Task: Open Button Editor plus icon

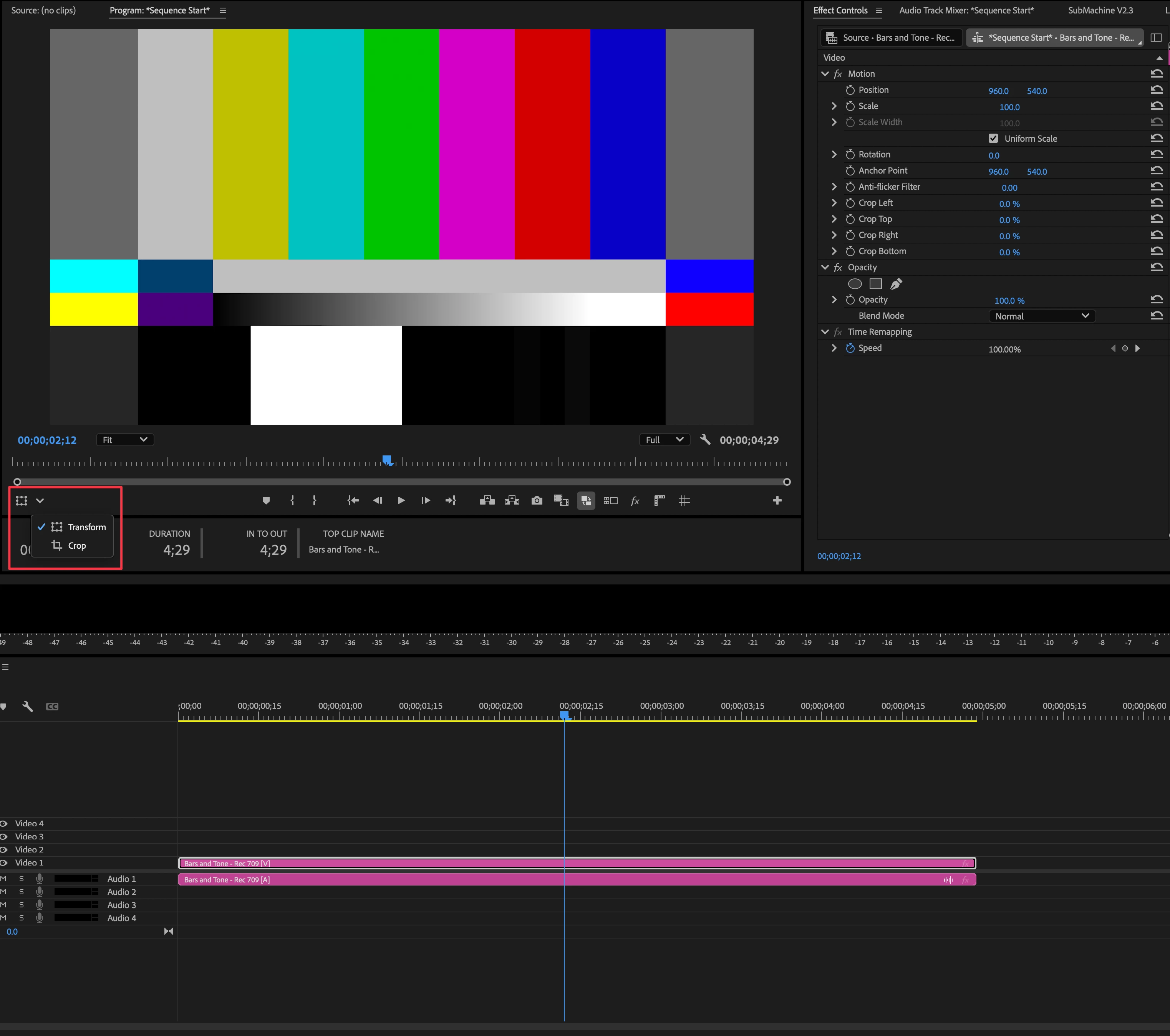Action: tap(777, 501)
